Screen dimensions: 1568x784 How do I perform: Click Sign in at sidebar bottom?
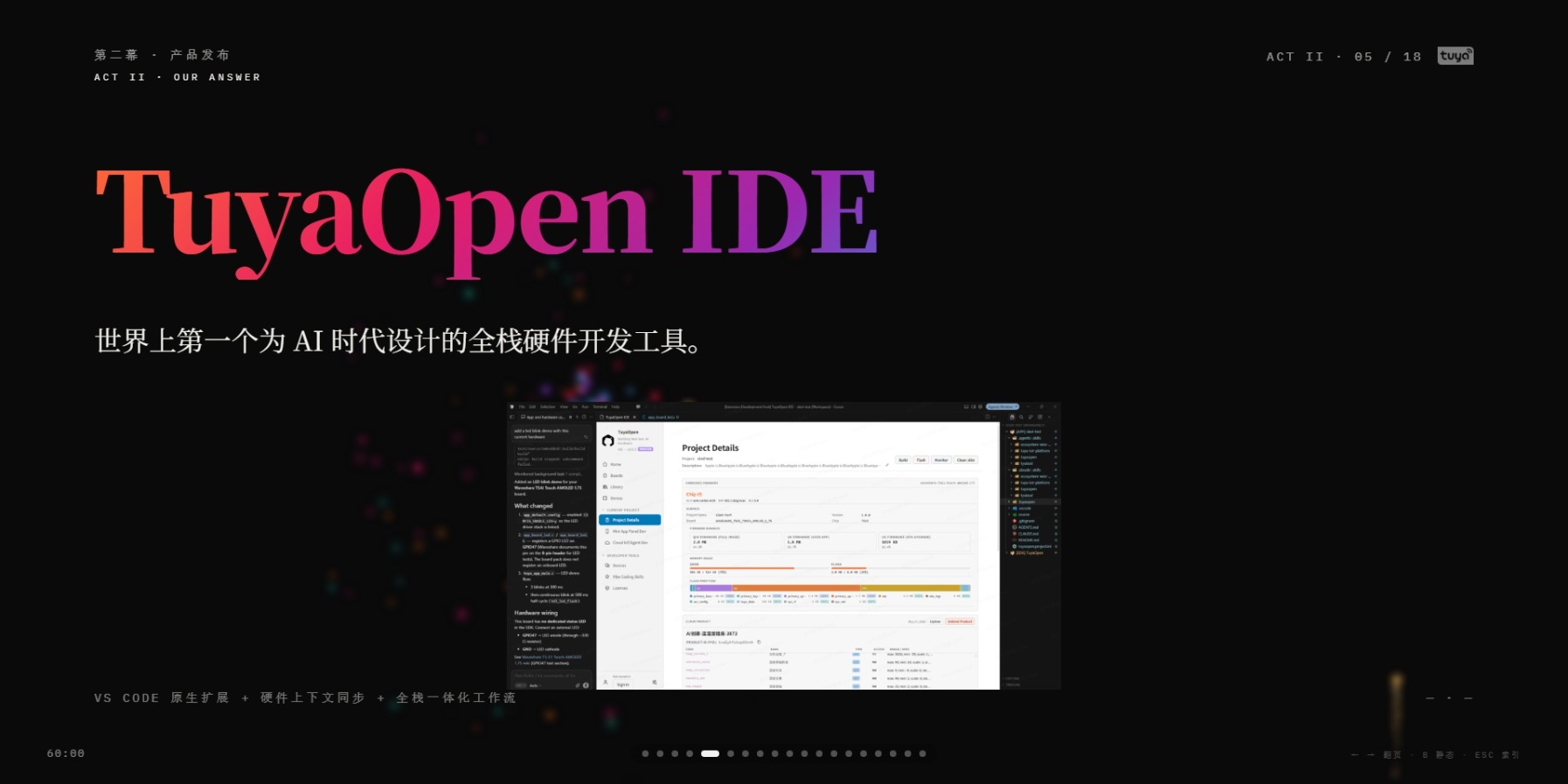point(622,684)
